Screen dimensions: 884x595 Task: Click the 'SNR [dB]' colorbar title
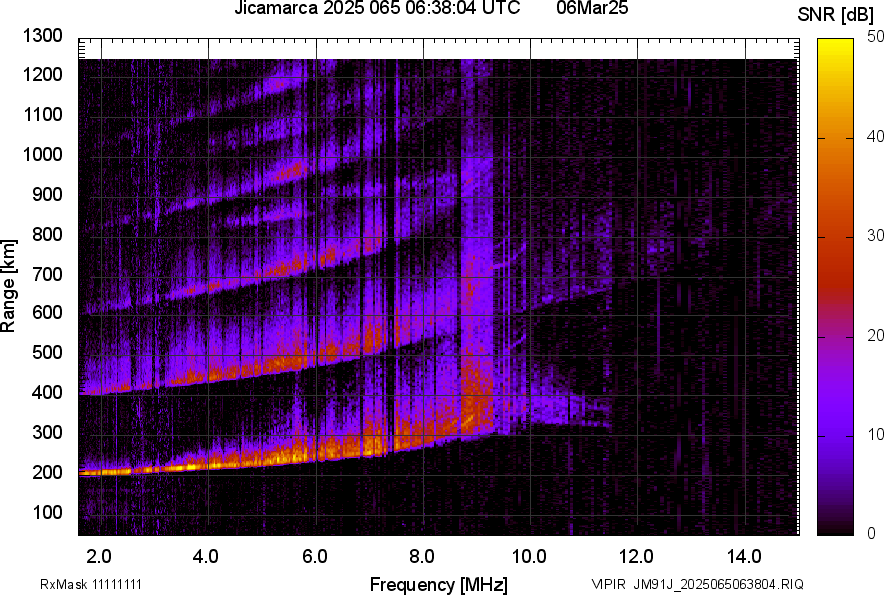coord(836,15)
